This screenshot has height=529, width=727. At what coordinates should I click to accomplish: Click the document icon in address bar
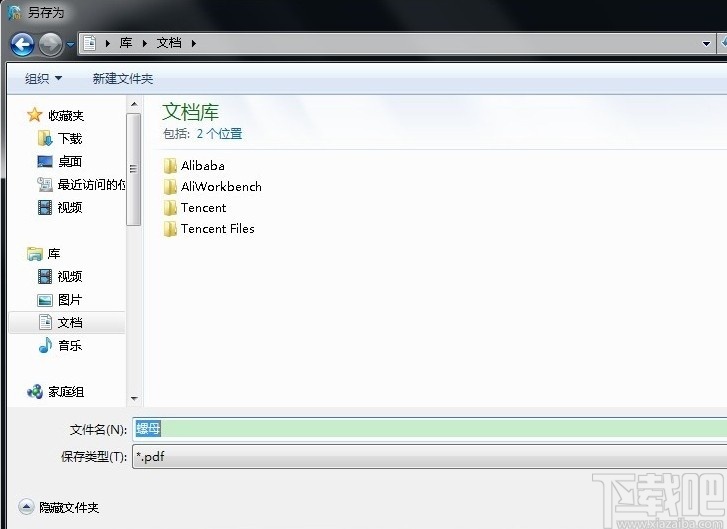click(89, 43)
